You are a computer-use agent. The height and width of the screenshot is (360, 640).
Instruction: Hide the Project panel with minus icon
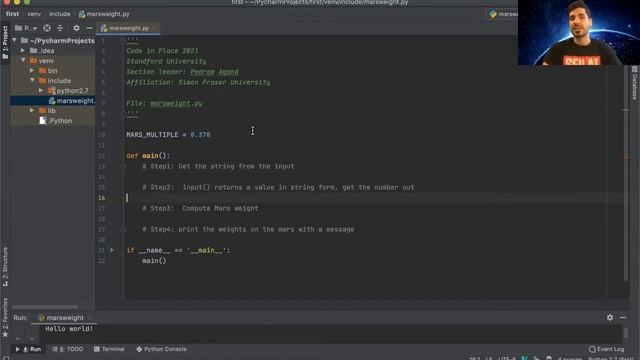pos(89,28)
